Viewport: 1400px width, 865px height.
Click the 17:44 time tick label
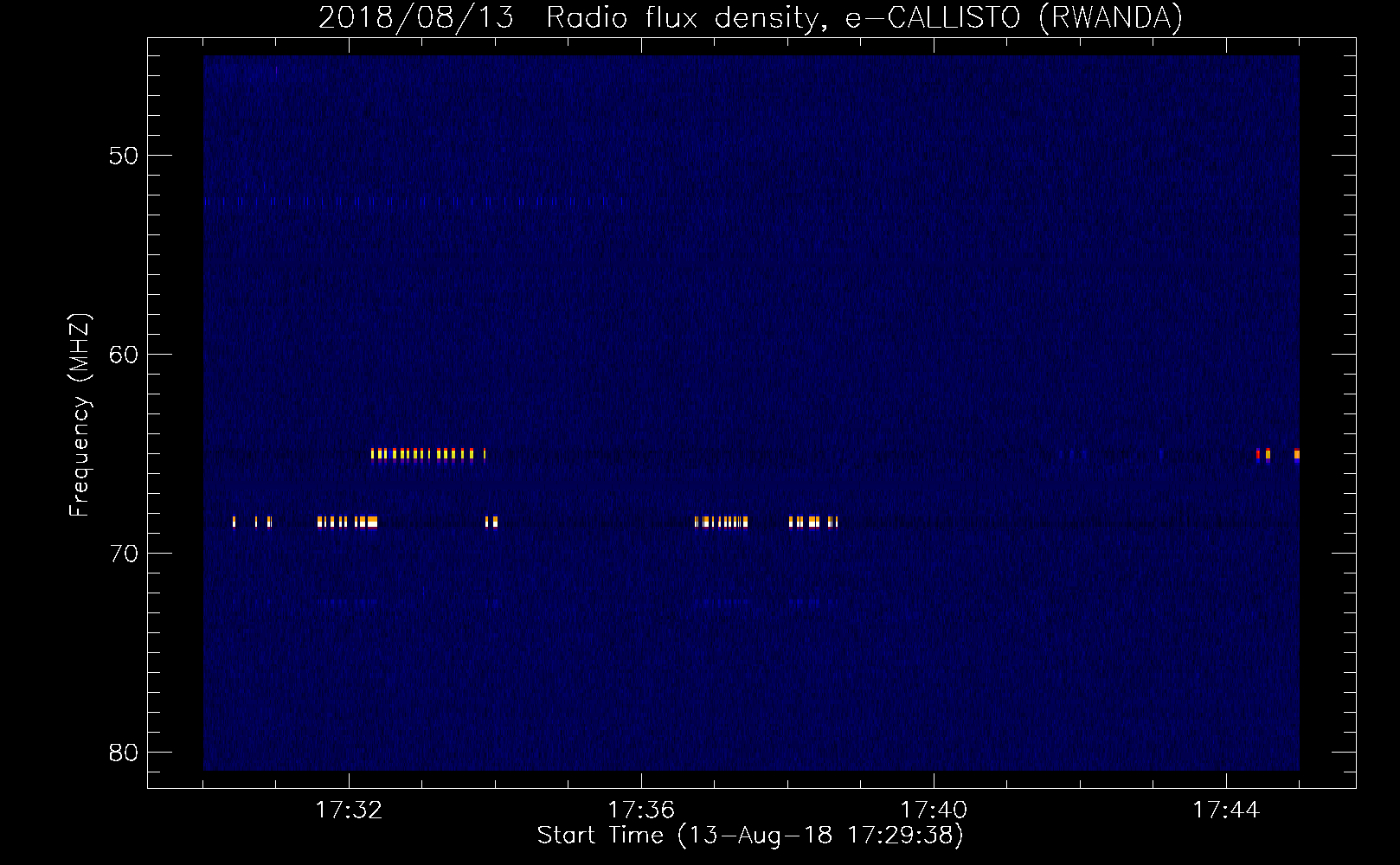[x=1226, y=810]
